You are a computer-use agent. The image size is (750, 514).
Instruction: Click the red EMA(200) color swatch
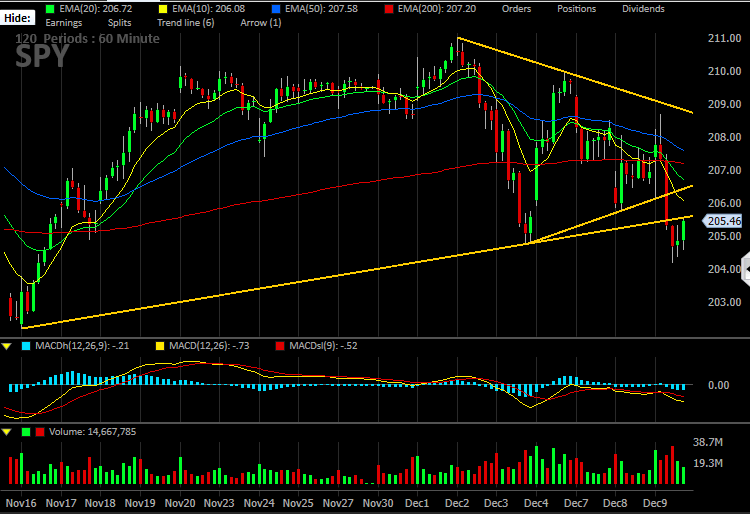pos(388,9)
